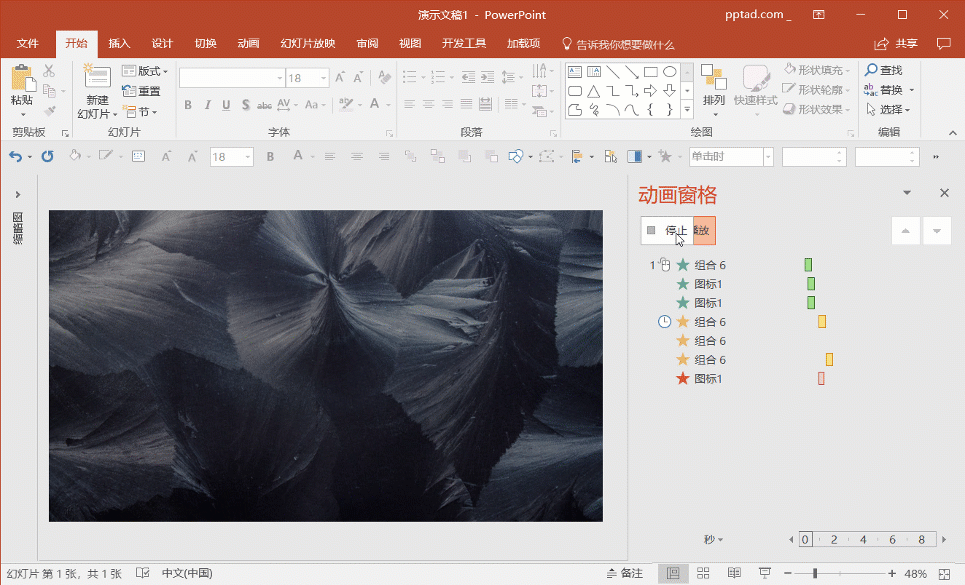Select the red-star 图标1 animation entry

(704, 378)
